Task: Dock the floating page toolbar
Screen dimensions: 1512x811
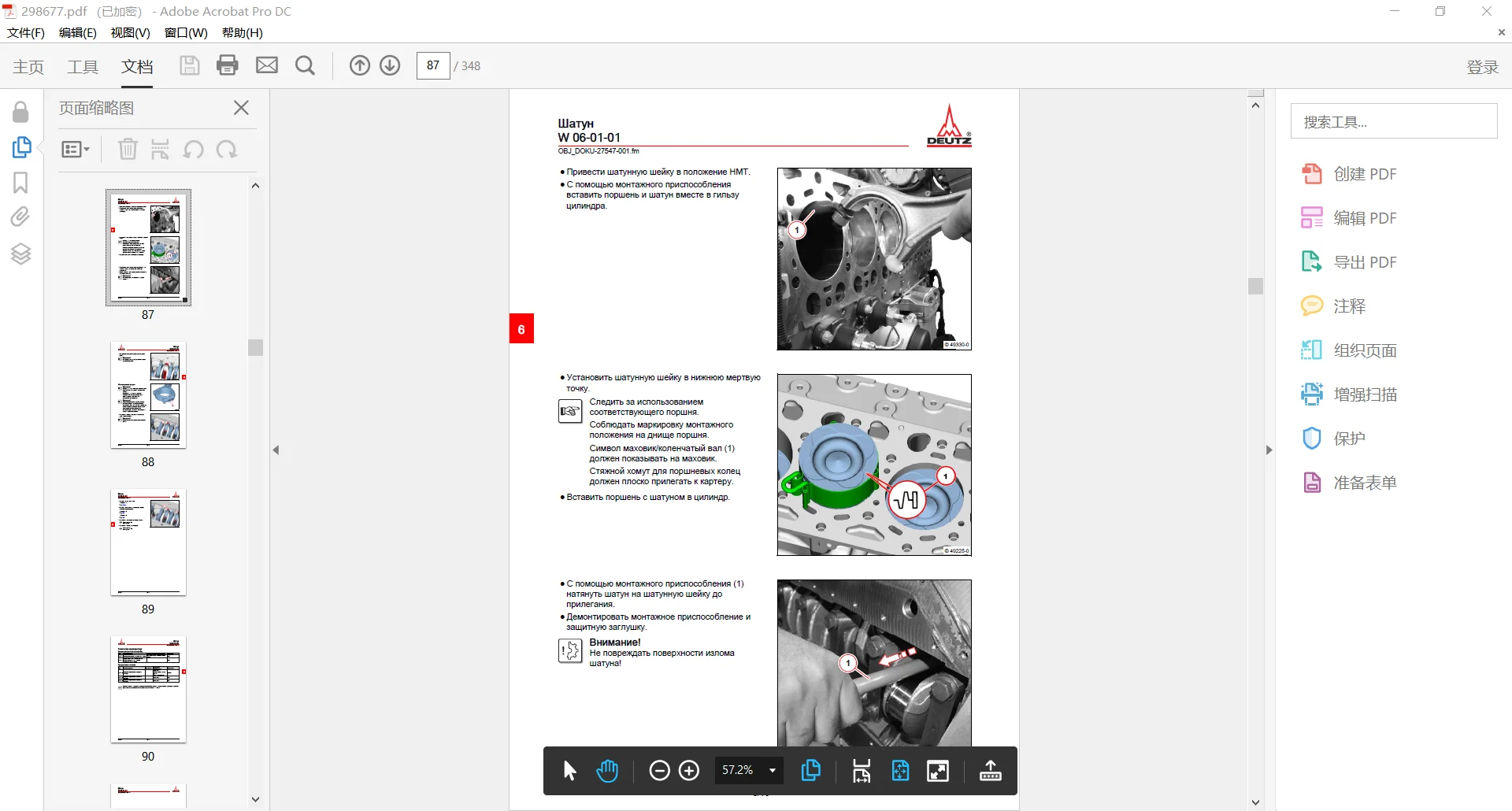Action: pos(991,771)
